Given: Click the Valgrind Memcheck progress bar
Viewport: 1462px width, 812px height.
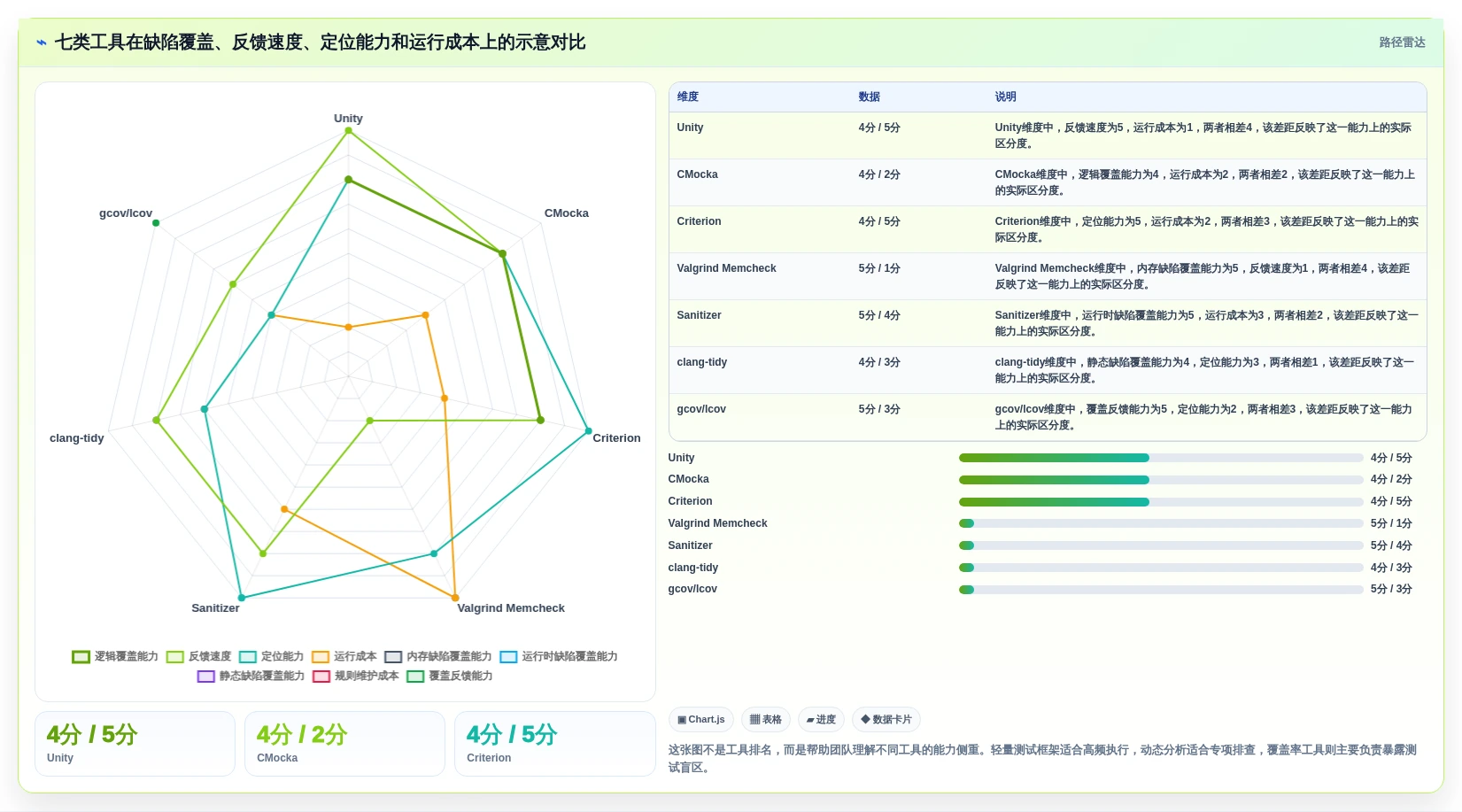Looking at the screenshot, I should coord(1161,523).
